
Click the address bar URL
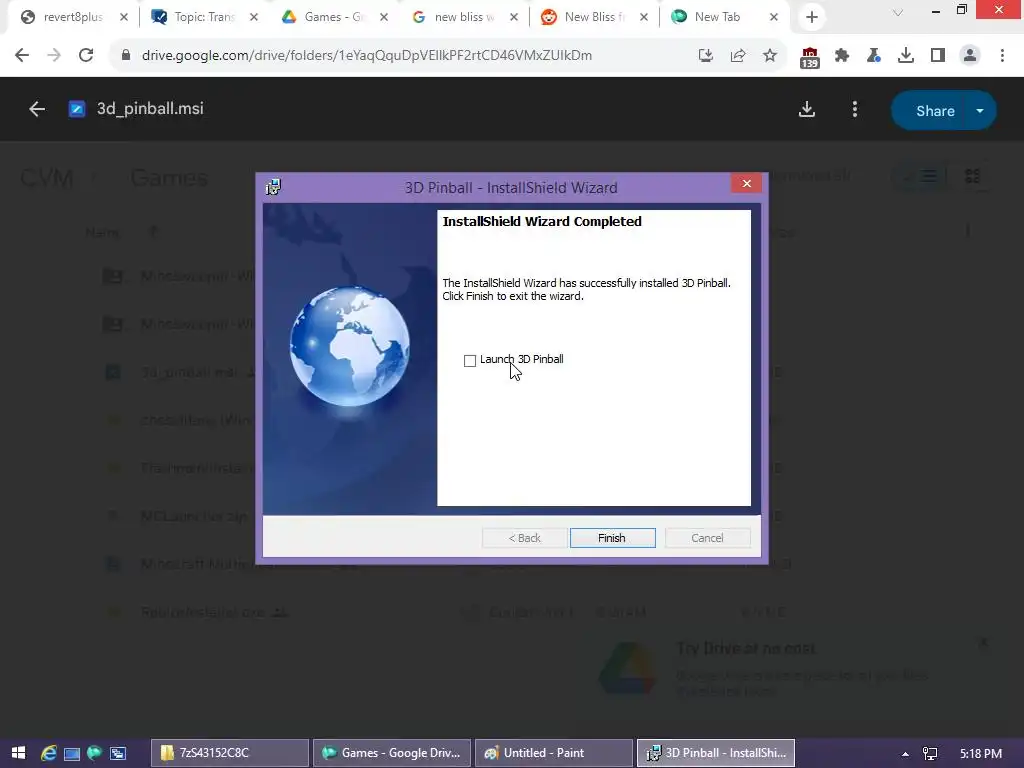[367, 56]
